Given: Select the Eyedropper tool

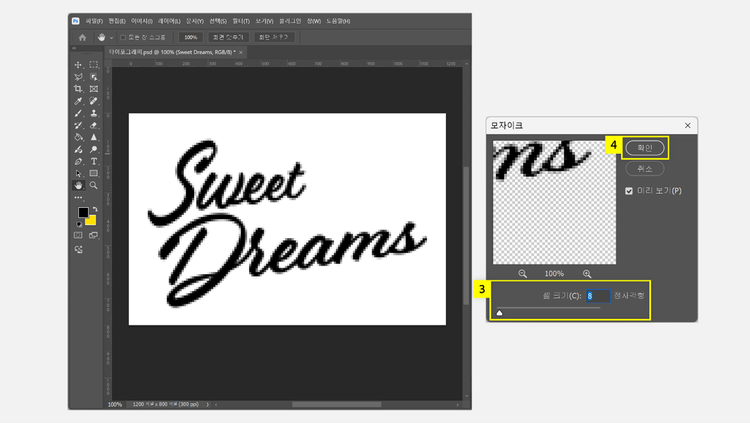Looking at the screenshot, I should 78,101.
